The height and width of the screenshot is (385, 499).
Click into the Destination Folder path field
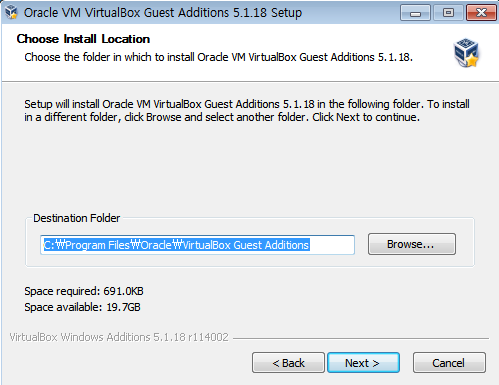pos(197,245)
